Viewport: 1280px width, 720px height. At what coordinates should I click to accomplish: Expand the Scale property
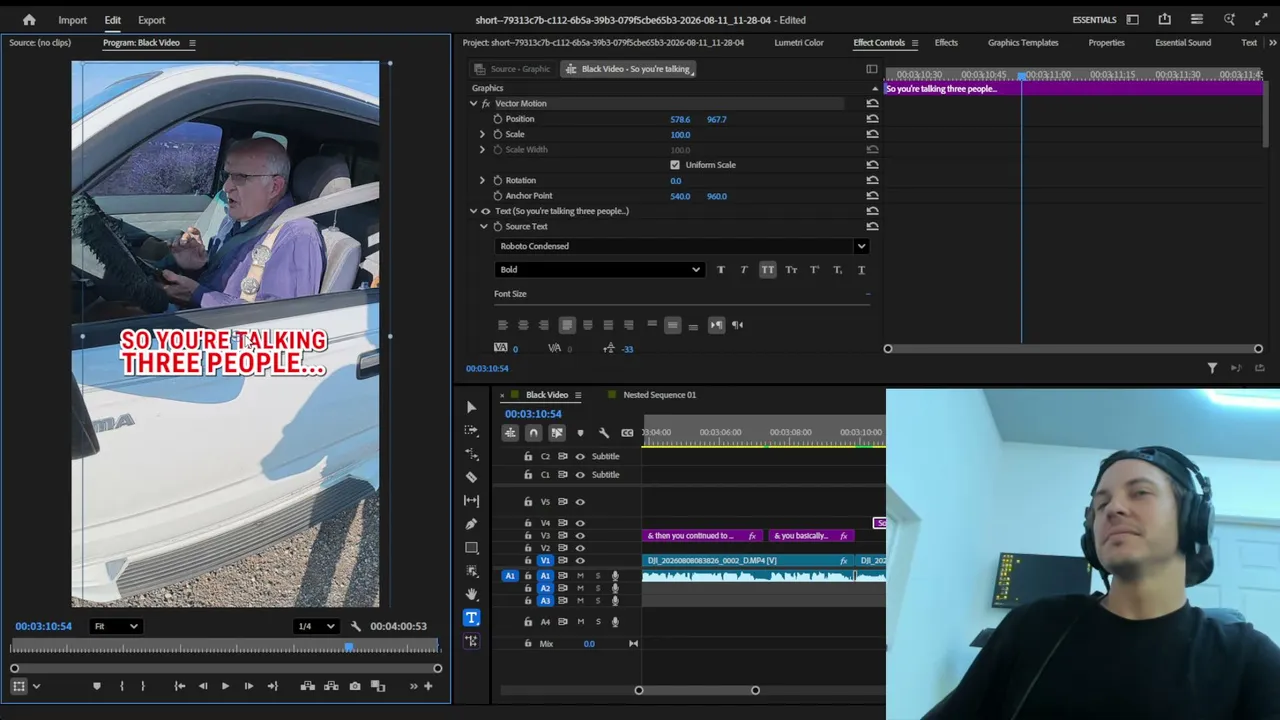(482, 134)
